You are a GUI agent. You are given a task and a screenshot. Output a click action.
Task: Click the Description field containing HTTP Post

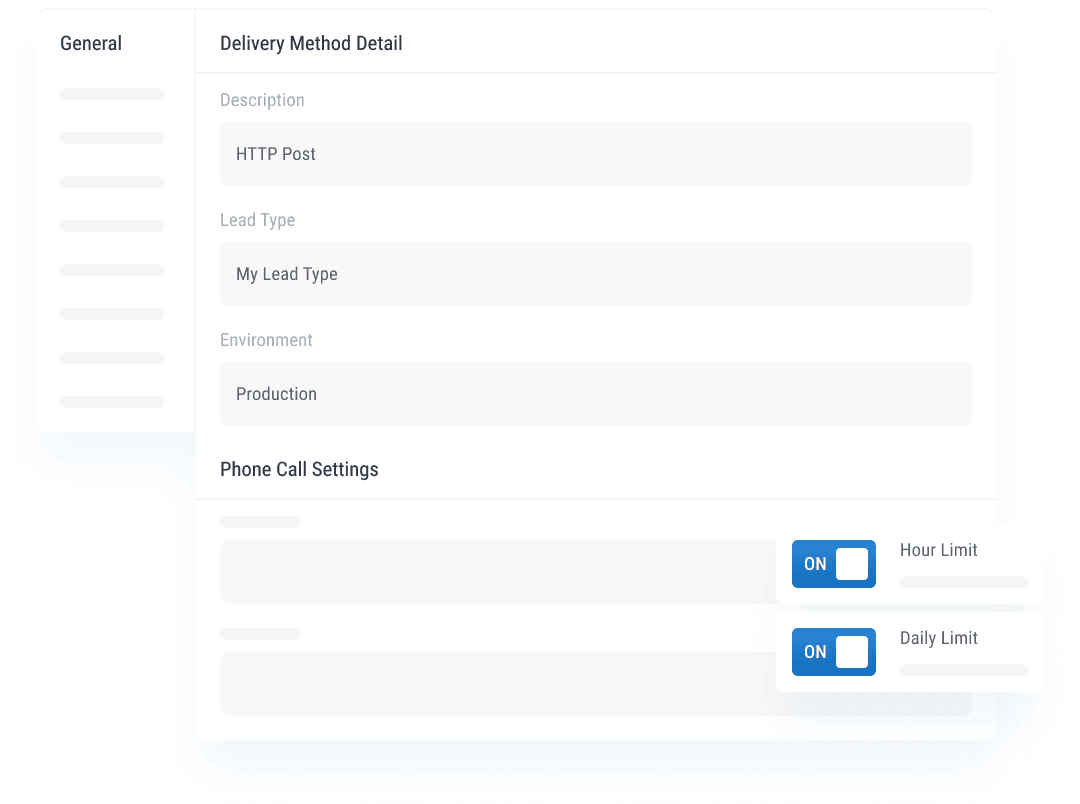pyautogui.click(x=595, y=154)
